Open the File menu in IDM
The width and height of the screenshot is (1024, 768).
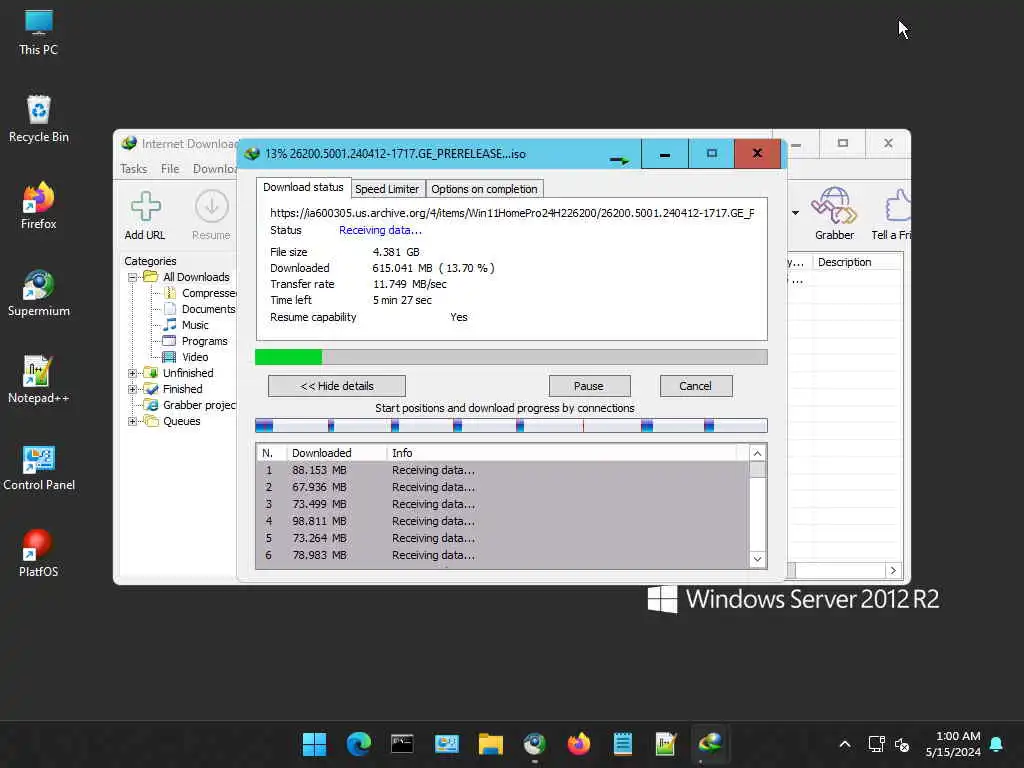click(x=170, y=169)
